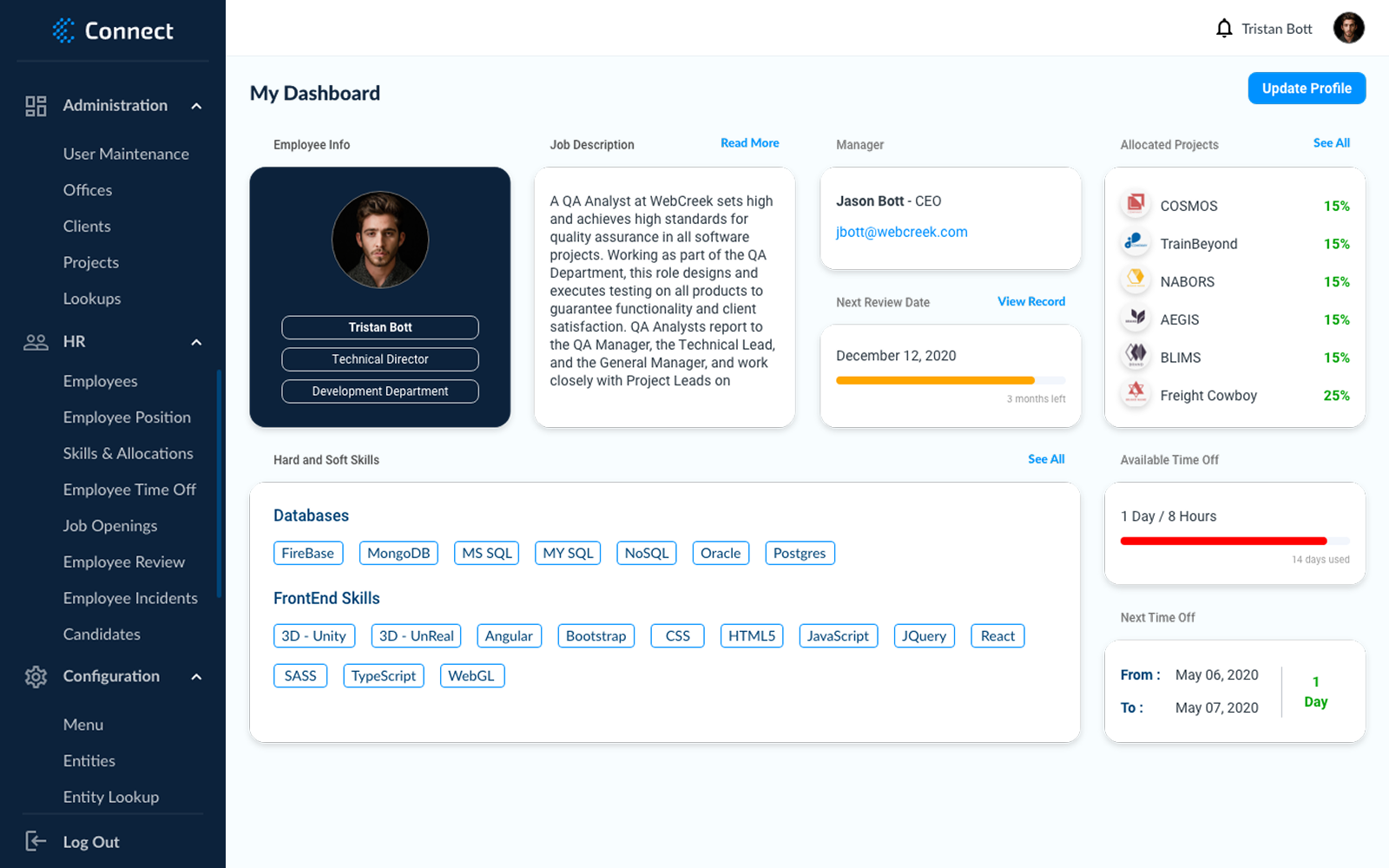The width and height of the screenshot is (1389, 868).
Task: Click the Configuration gear icon
Action: [x=36, y=676]
